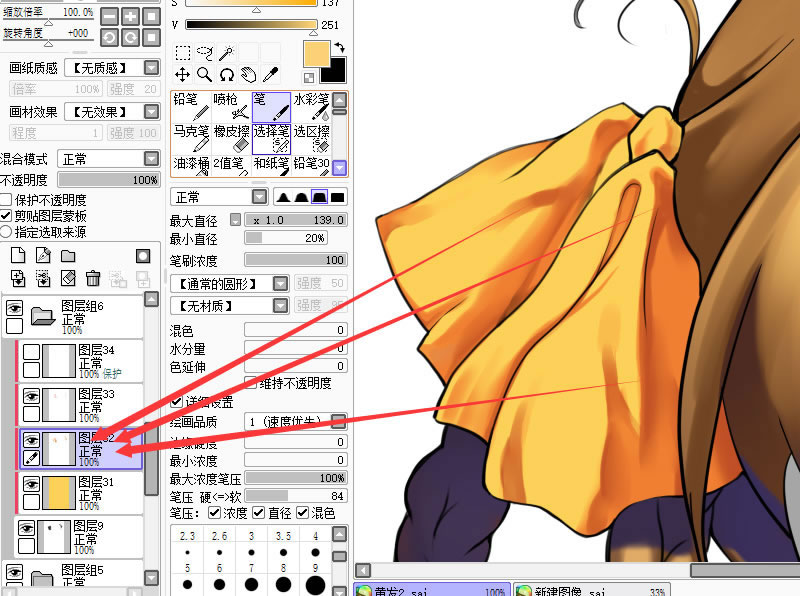Choose the 选区擦 selection eraser tool
800x596 pixels.
pyautogui.click(x=311, y=139)
